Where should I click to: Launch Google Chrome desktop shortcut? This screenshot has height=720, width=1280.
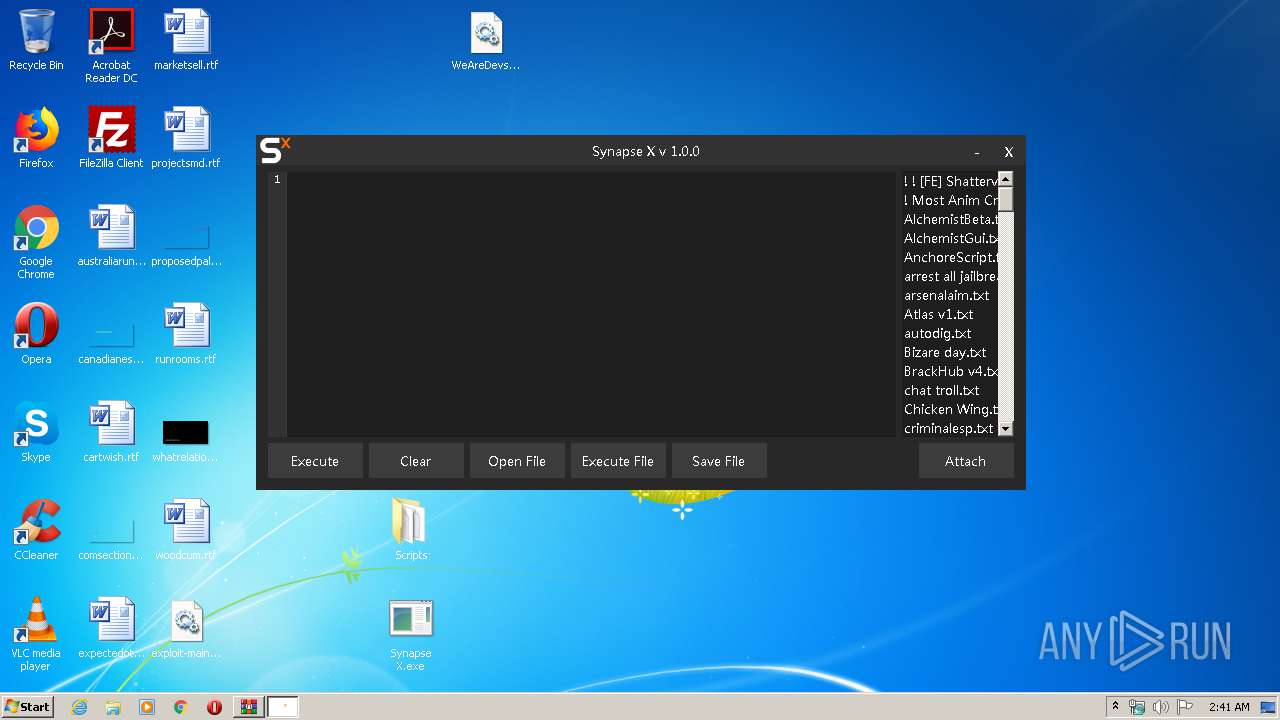tap(36, 242)
